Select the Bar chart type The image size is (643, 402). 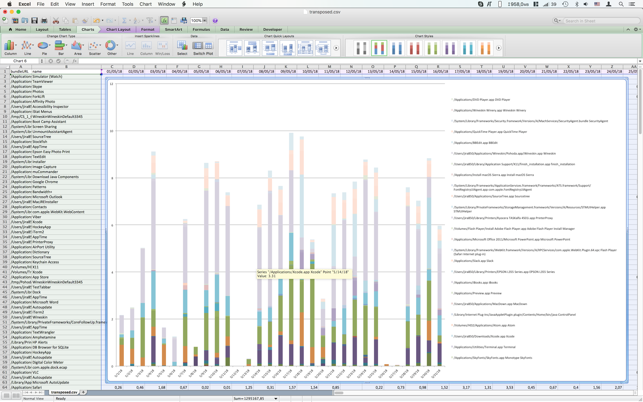click(61, 47)
